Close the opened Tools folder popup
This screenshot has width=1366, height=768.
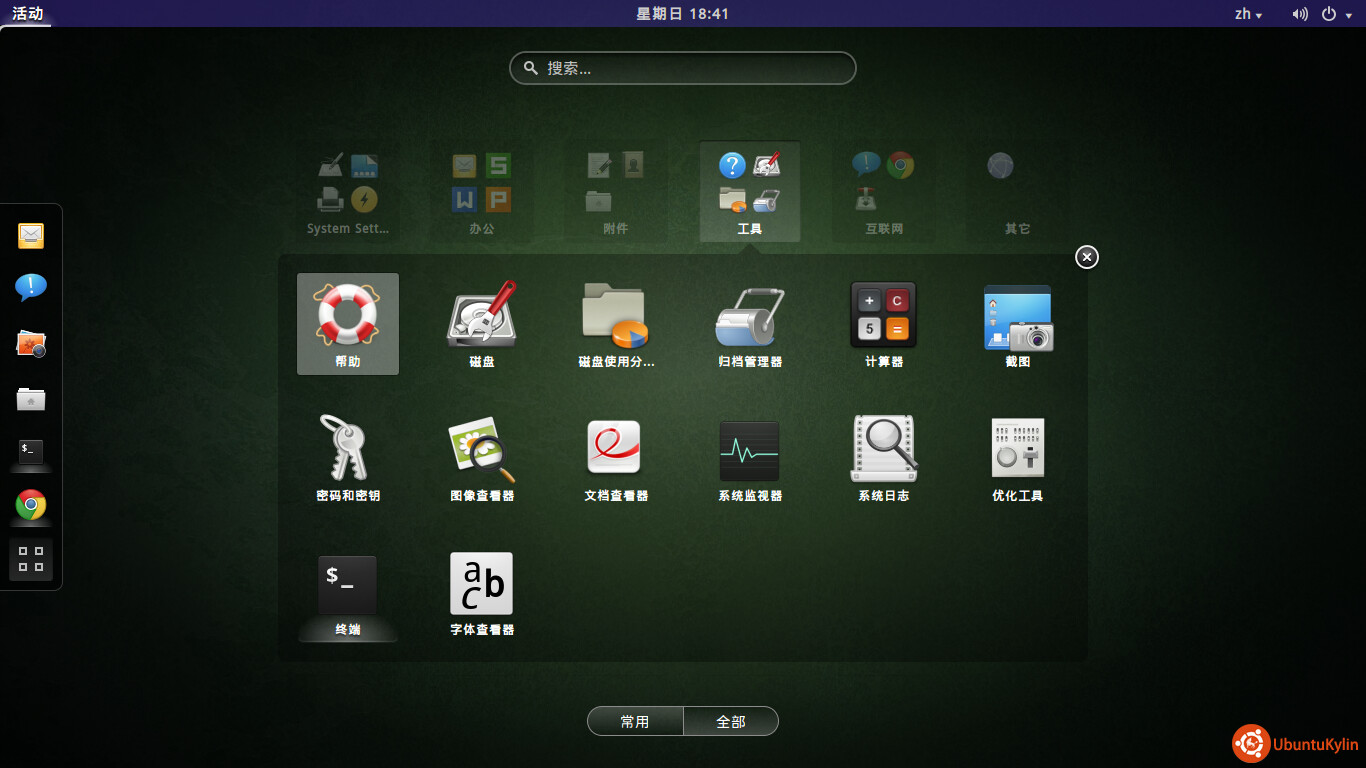point(1087,257)
